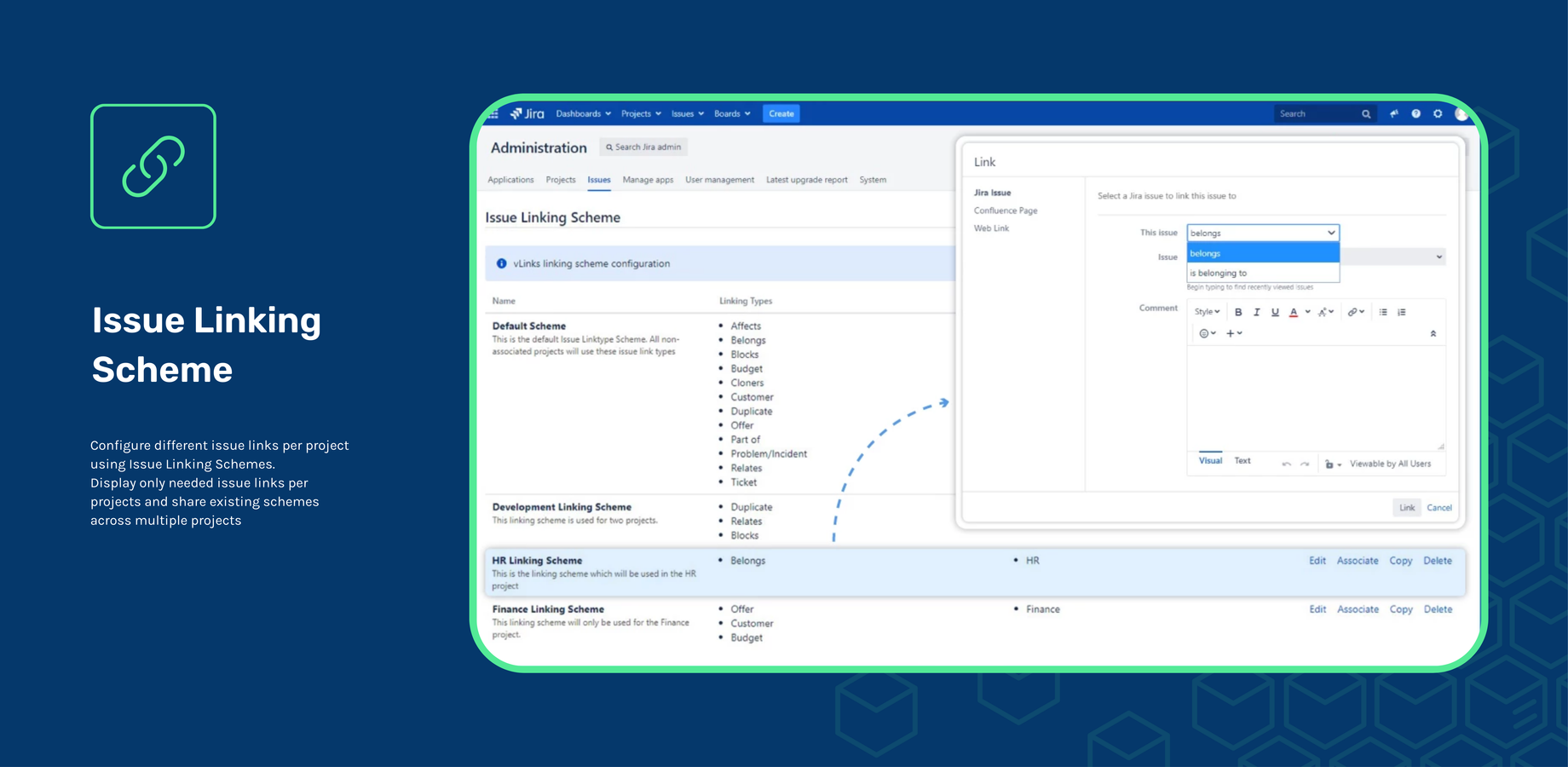Switch to the Applications admin tab
Viewport: 1568px width, 767px height.
click(x=510, y=180)
